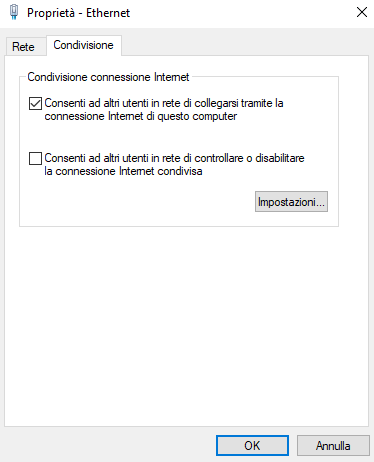The width and height of the screenshot is (374, 462).
Task: Enable the controllare o disabilitare checkbox
Action: click(x=35, y=159)
